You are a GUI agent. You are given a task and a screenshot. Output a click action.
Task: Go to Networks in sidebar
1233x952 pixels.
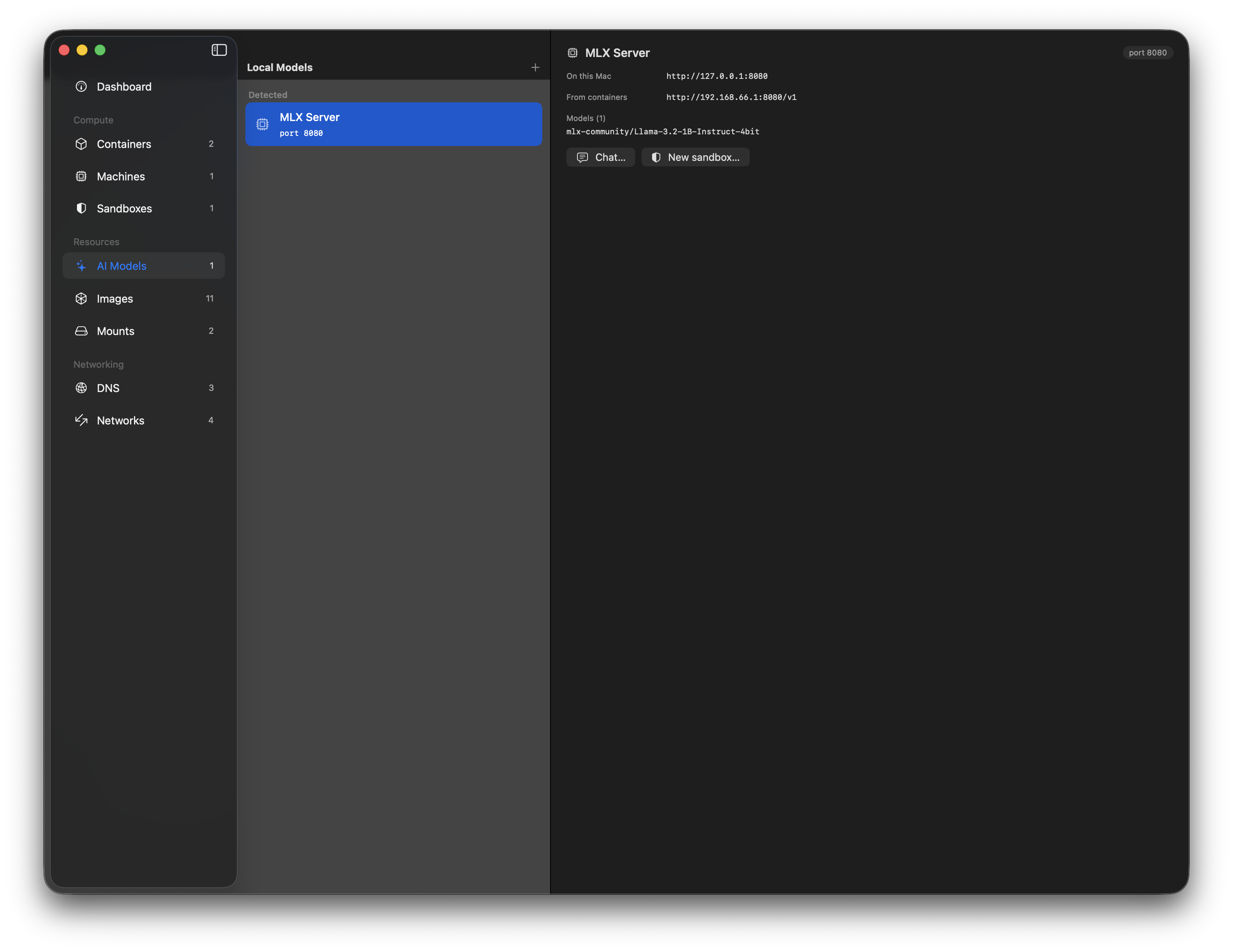(x=143, y=420)
